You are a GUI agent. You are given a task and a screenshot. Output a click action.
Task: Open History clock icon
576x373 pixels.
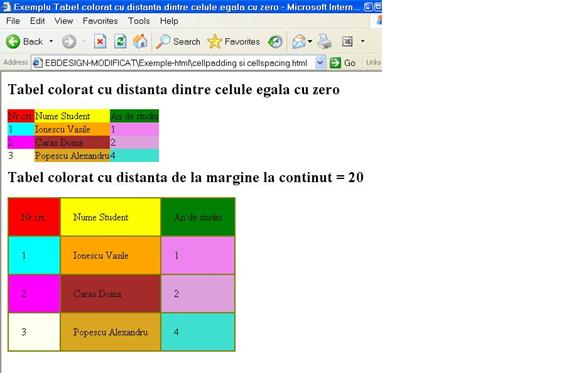pyautogui.click(x=275, y=42)
